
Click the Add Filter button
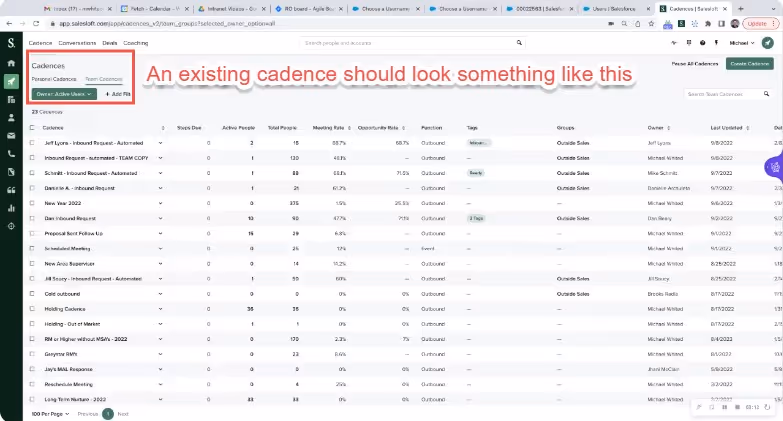pyautogui.click(x=118, y=94)
